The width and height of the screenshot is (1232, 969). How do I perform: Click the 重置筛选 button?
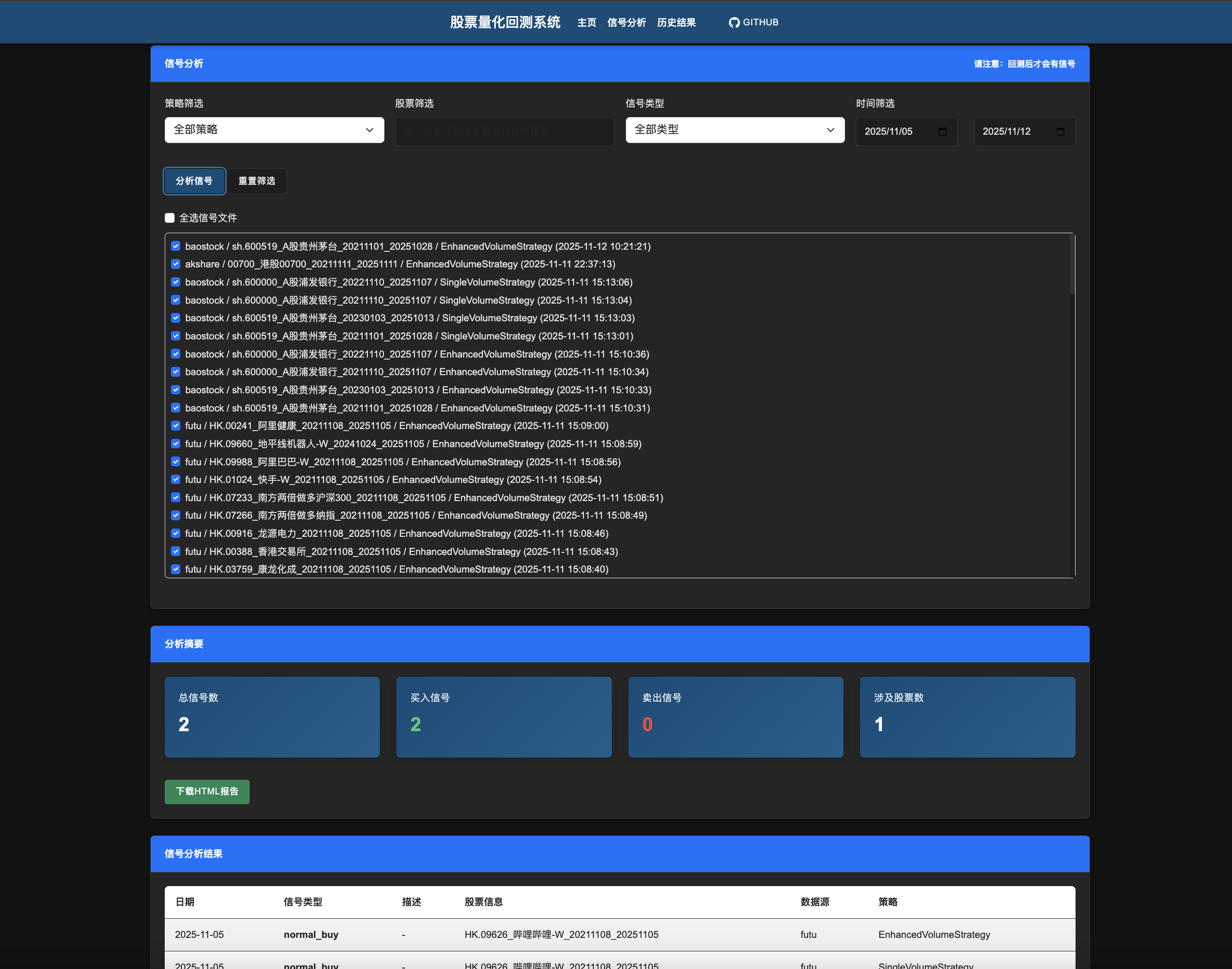(x=256, y=181)
